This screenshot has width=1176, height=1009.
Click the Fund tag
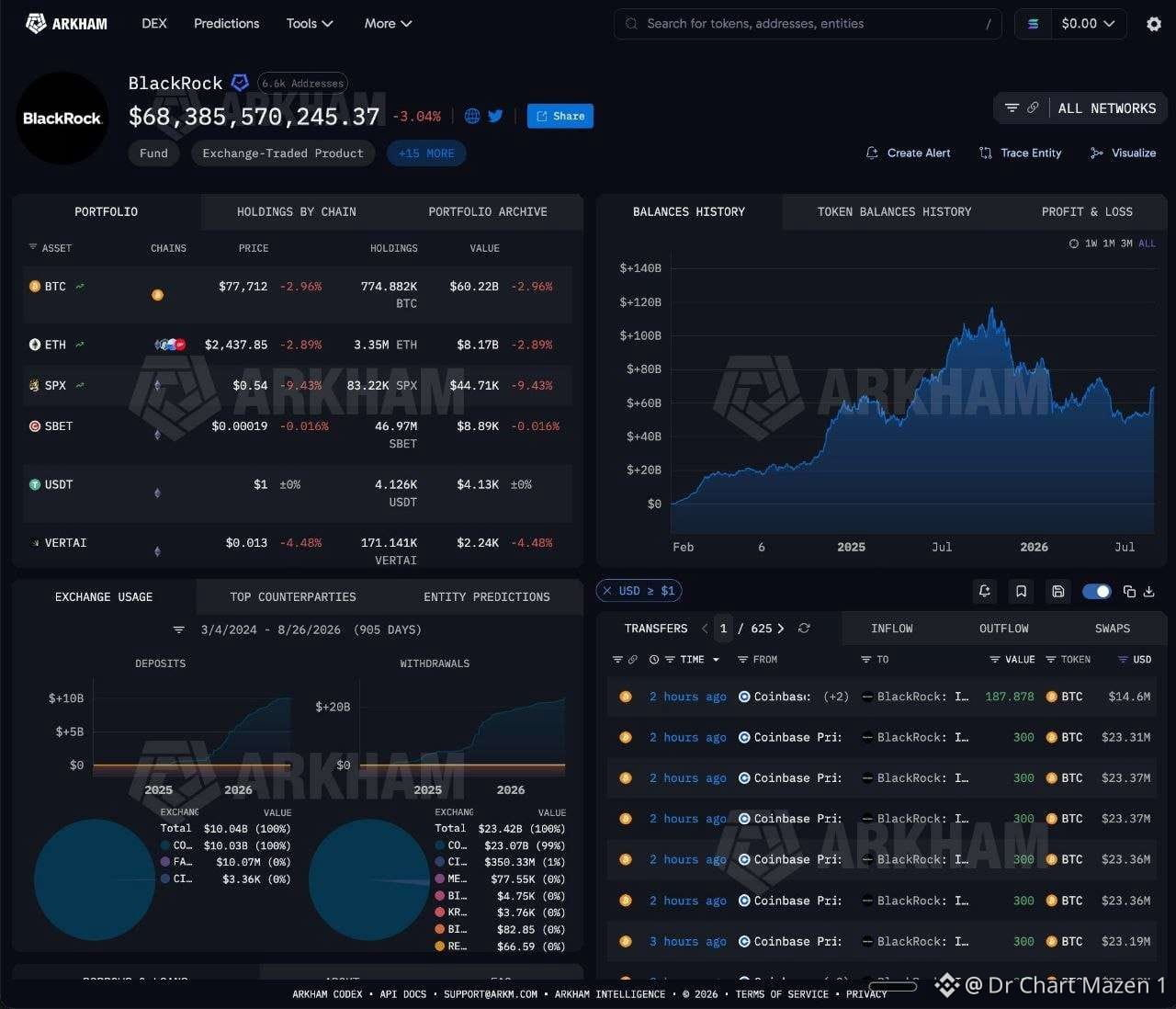pos(154,153)
